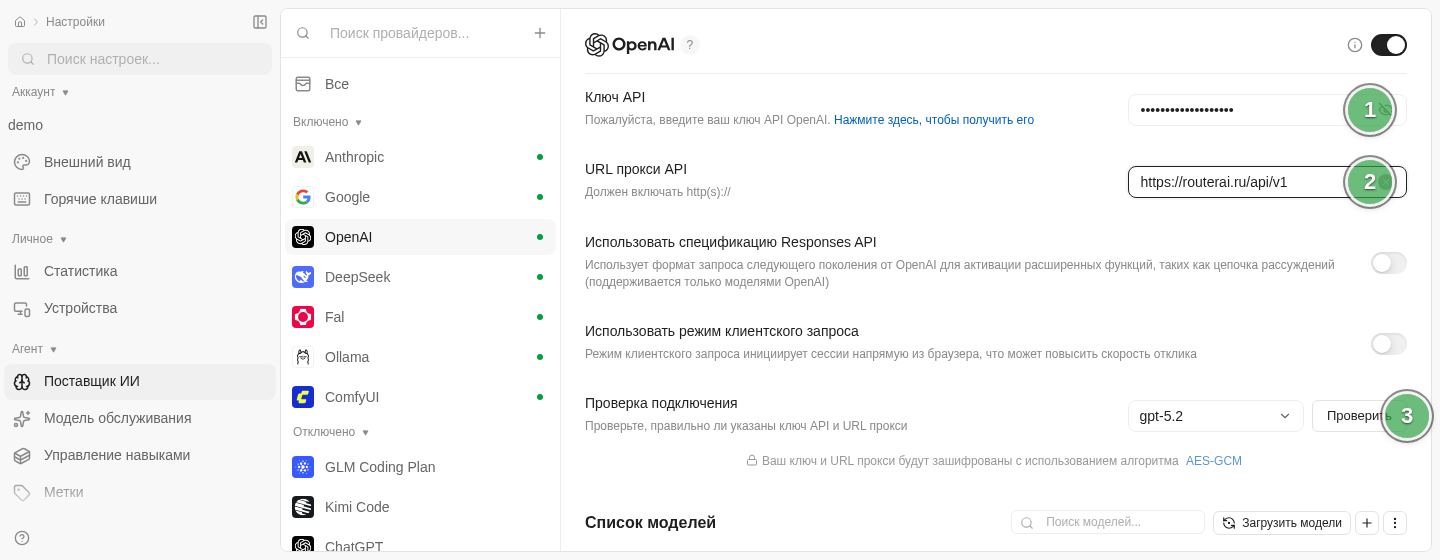Turn on client request mode toggle
Image resolution: width=1440 pixels, height=560 pixels.
1389,344
